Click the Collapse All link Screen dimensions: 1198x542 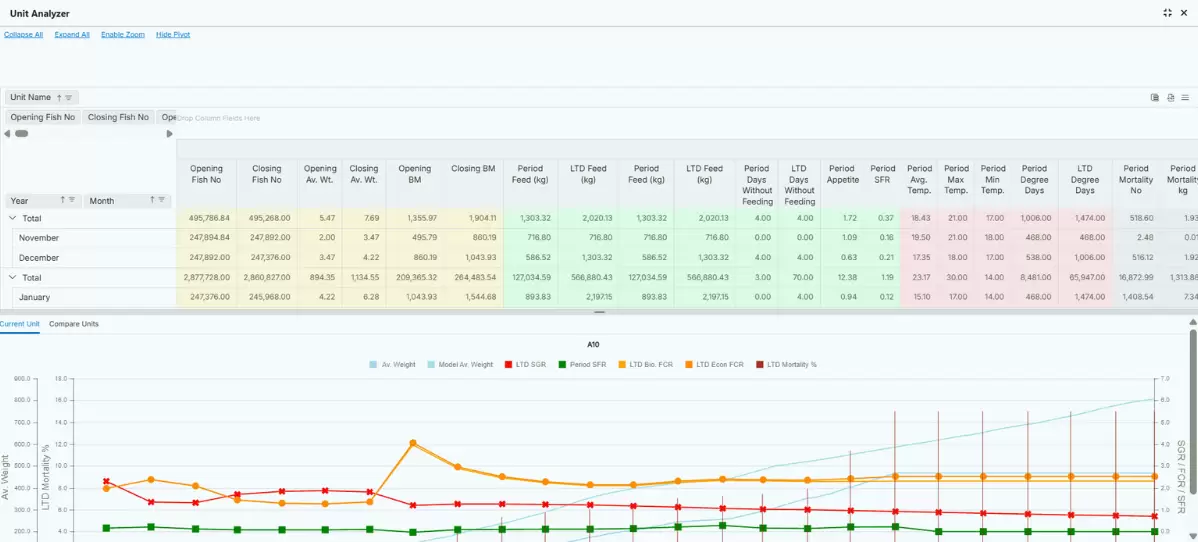pyautogui.click(x=23, y=35)
